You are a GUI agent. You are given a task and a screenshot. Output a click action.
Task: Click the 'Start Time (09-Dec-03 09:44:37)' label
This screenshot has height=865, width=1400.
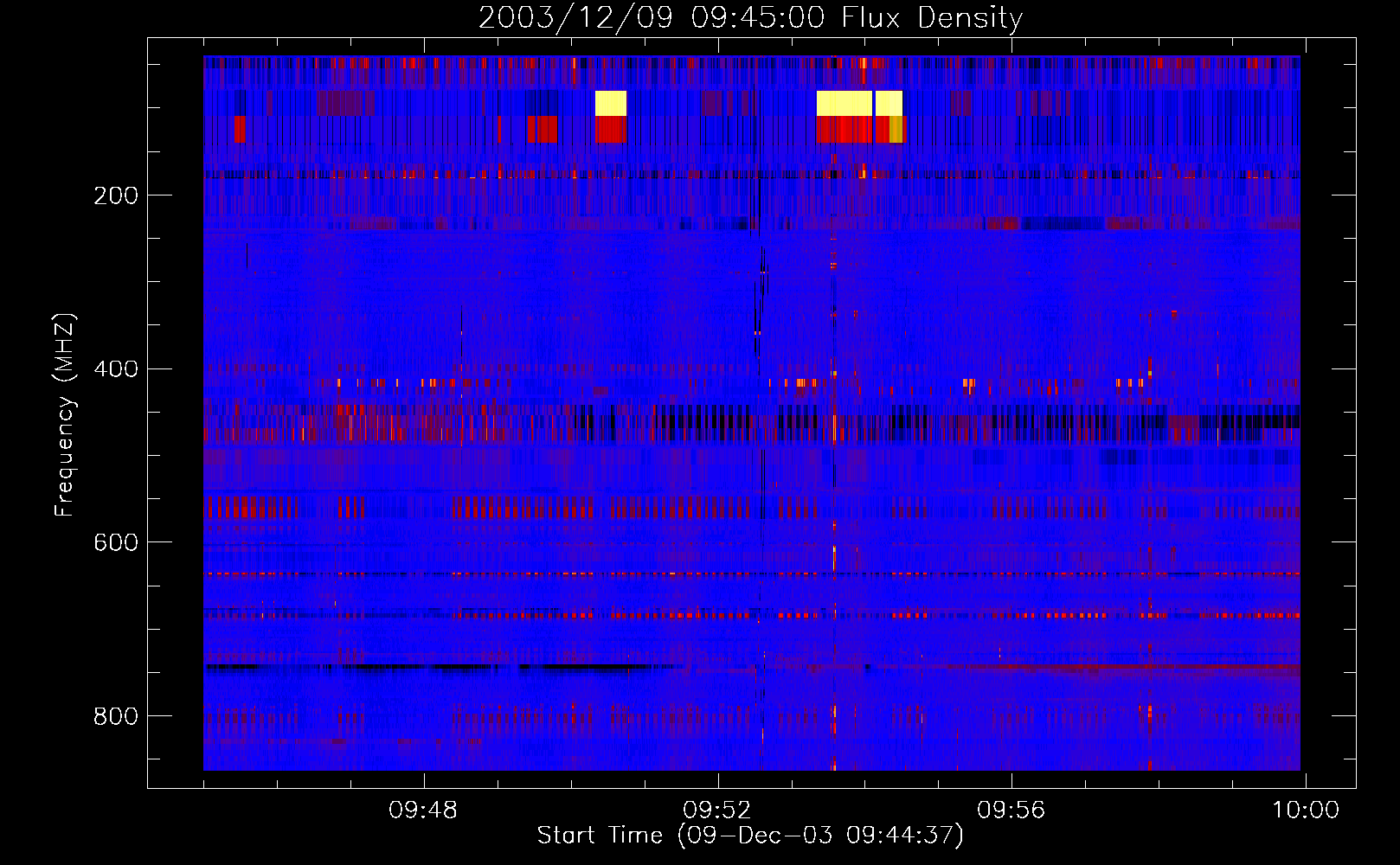click(x=750, y=836)
